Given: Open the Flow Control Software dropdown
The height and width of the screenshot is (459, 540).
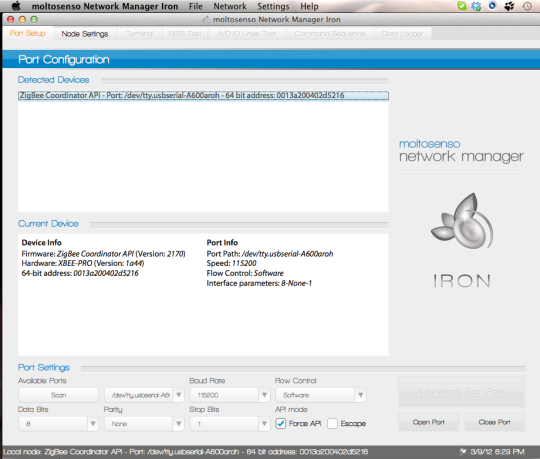Looking at the screenshot, I should click(x=321, y=395).
